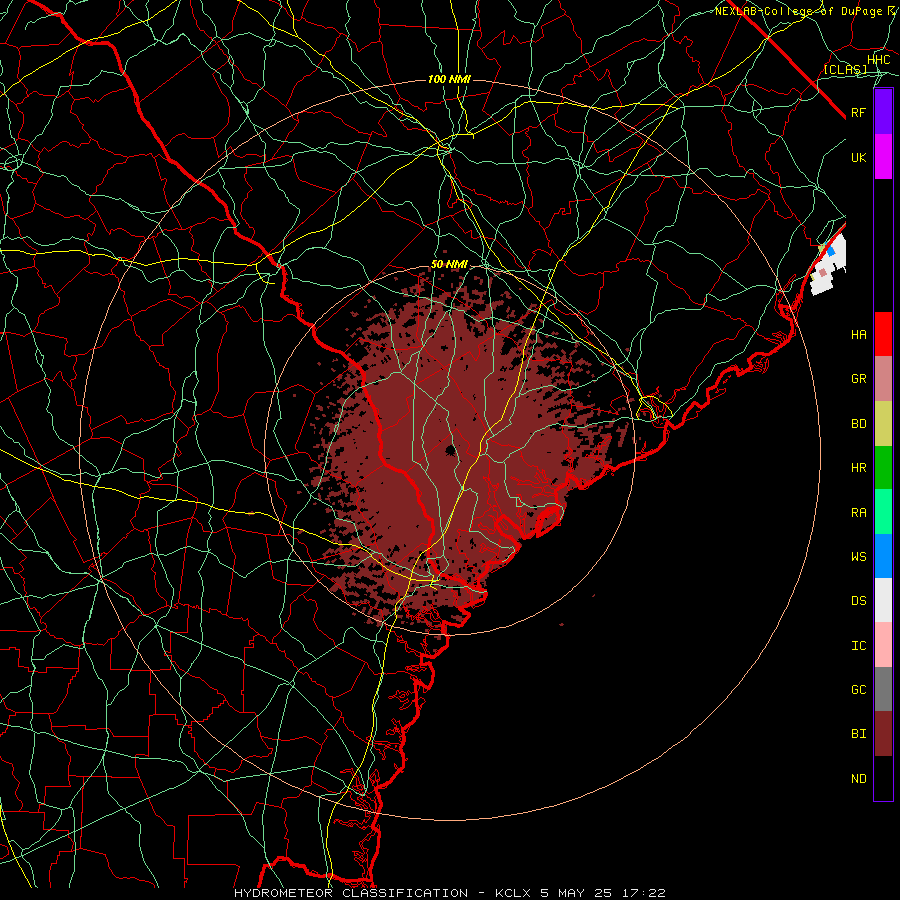The height and width of the screenshot is (900, 900).
Task: Click the HR legend label
Action: tap(858, 468)
